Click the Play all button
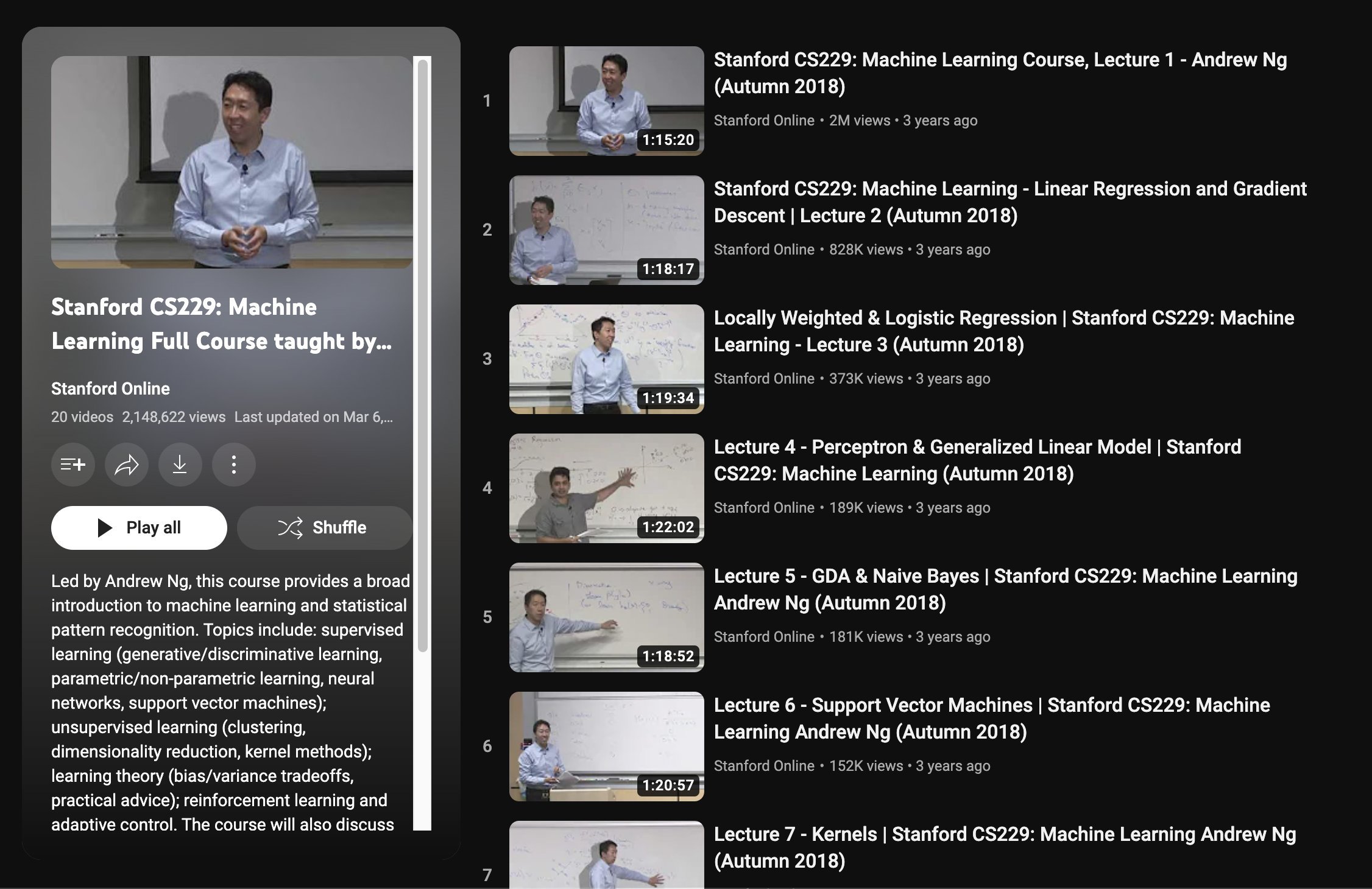Screen dimensions: 1372x889 point(139,527)
